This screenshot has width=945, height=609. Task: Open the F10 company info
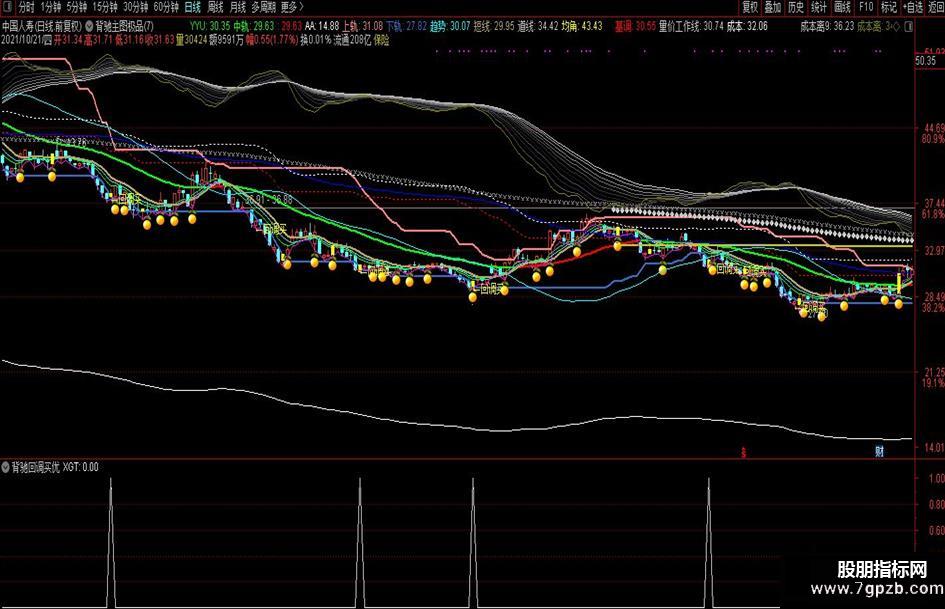(865, 7)
